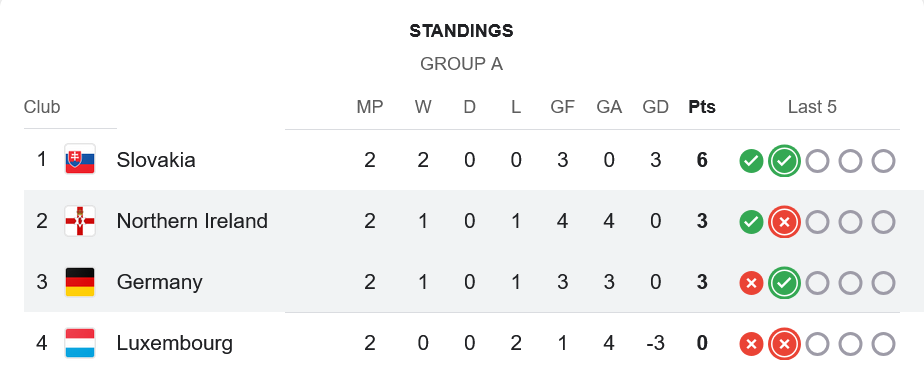Open the Northern Ireland team link
The height and width of the screenshot is (390, 924).
point(192,221)
